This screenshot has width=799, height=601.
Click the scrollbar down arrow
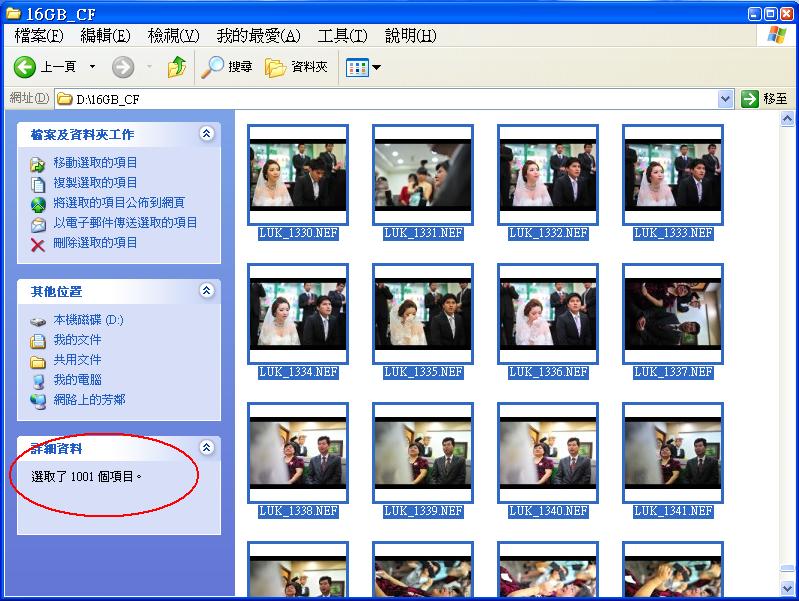787,588
